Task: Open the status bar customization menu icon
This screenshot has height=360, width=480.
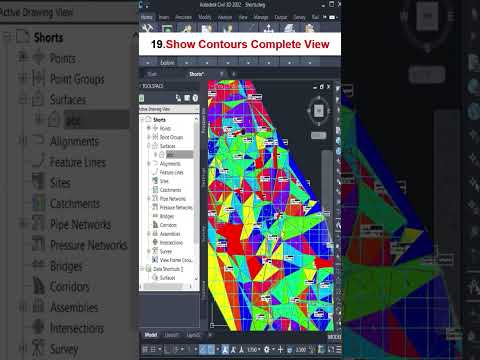Action: (338, 349)
